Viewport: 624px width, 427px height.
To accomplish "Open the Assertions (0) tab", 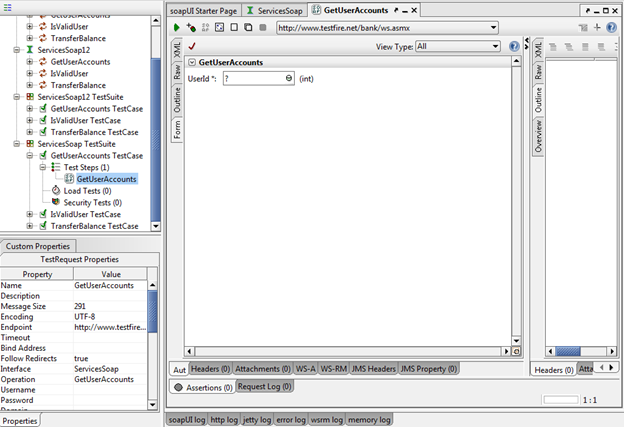I will (x=204, y=386).
